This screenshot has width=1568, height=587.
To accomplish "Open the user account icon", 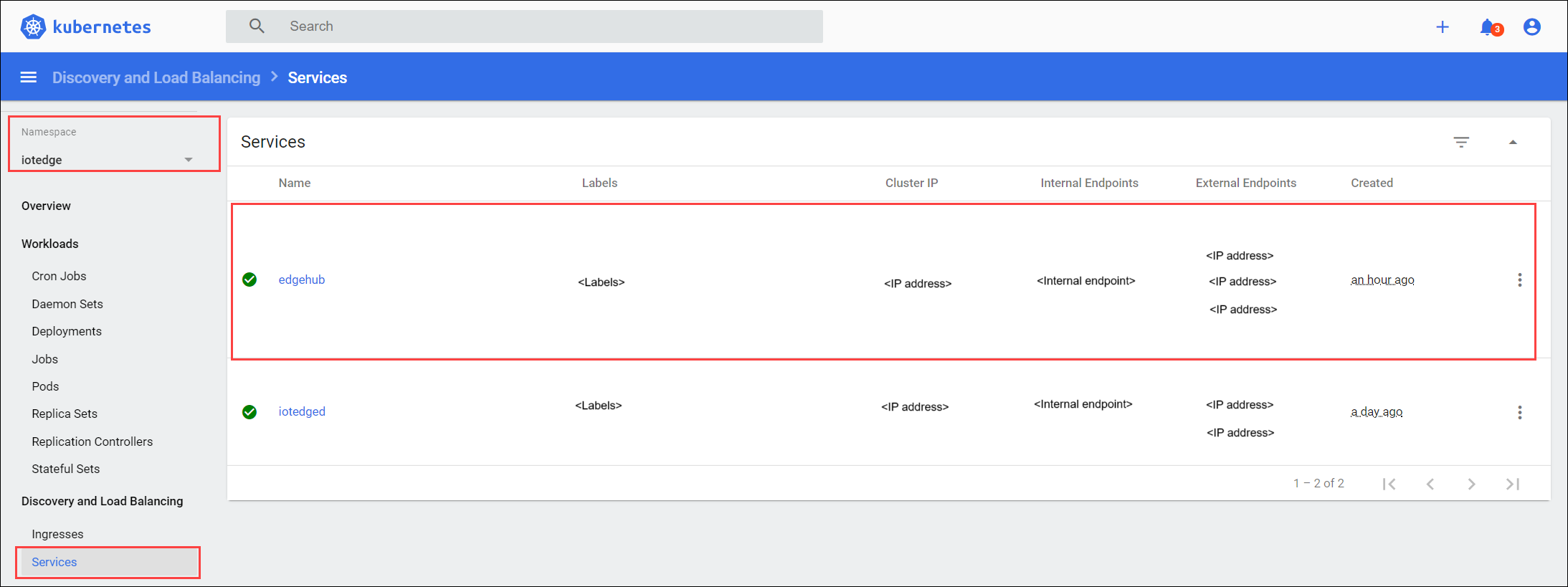I will click(1532, 27).
